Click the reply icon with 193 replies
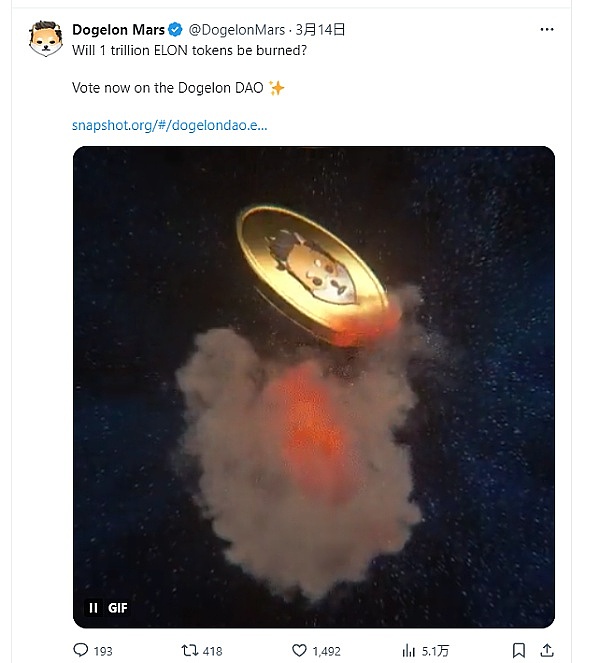Viewport: 600px width, 663px height. pyautogui.click(x=81, y=651)
